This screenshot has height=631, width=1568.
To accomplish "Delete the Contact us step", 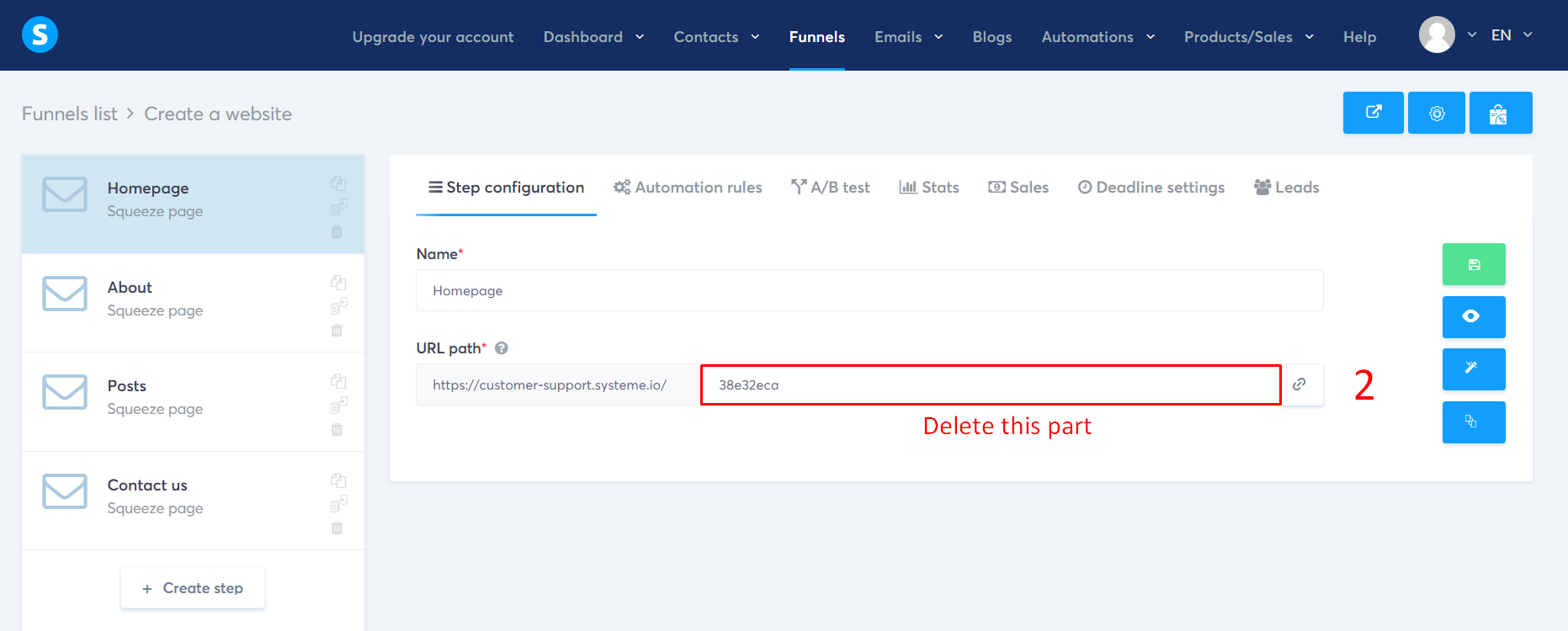I will click(337, 528).
